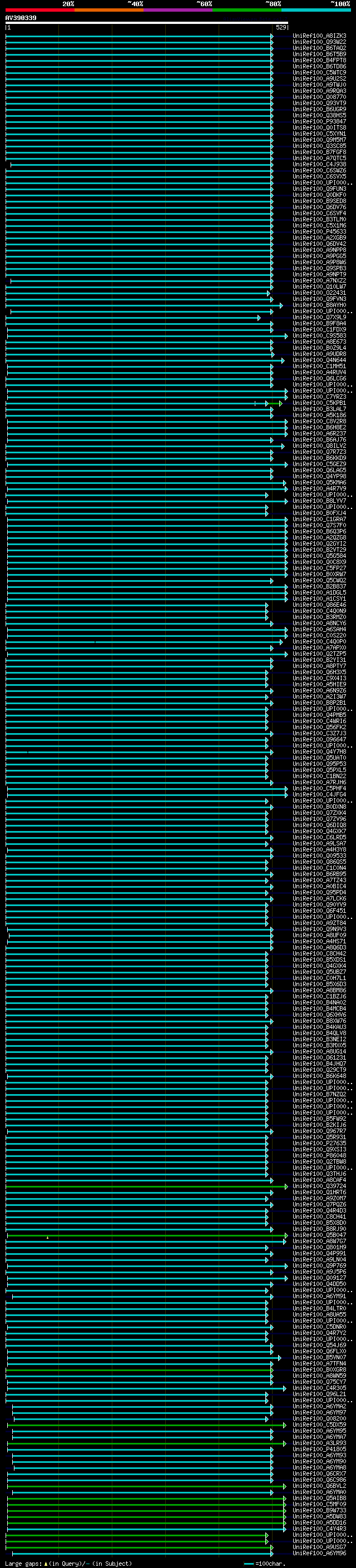This screenshot has width=356, height=1568.
Task: Select the UniRef100_C5DNR0 label
Action: 319,1327
